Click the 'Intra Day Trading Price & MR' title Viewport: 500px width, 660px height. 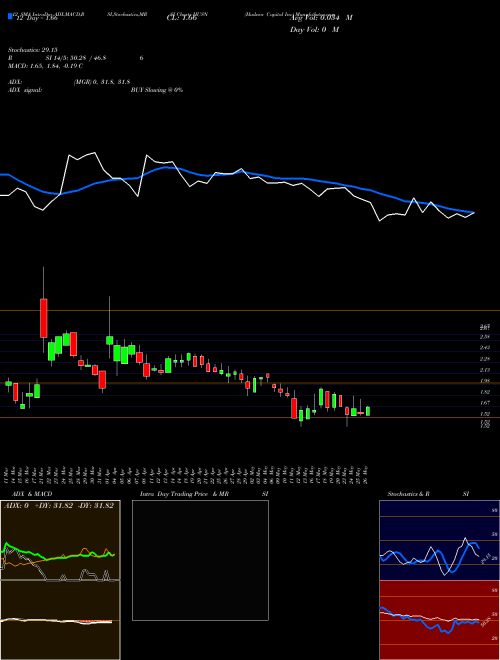coord(184,494)
